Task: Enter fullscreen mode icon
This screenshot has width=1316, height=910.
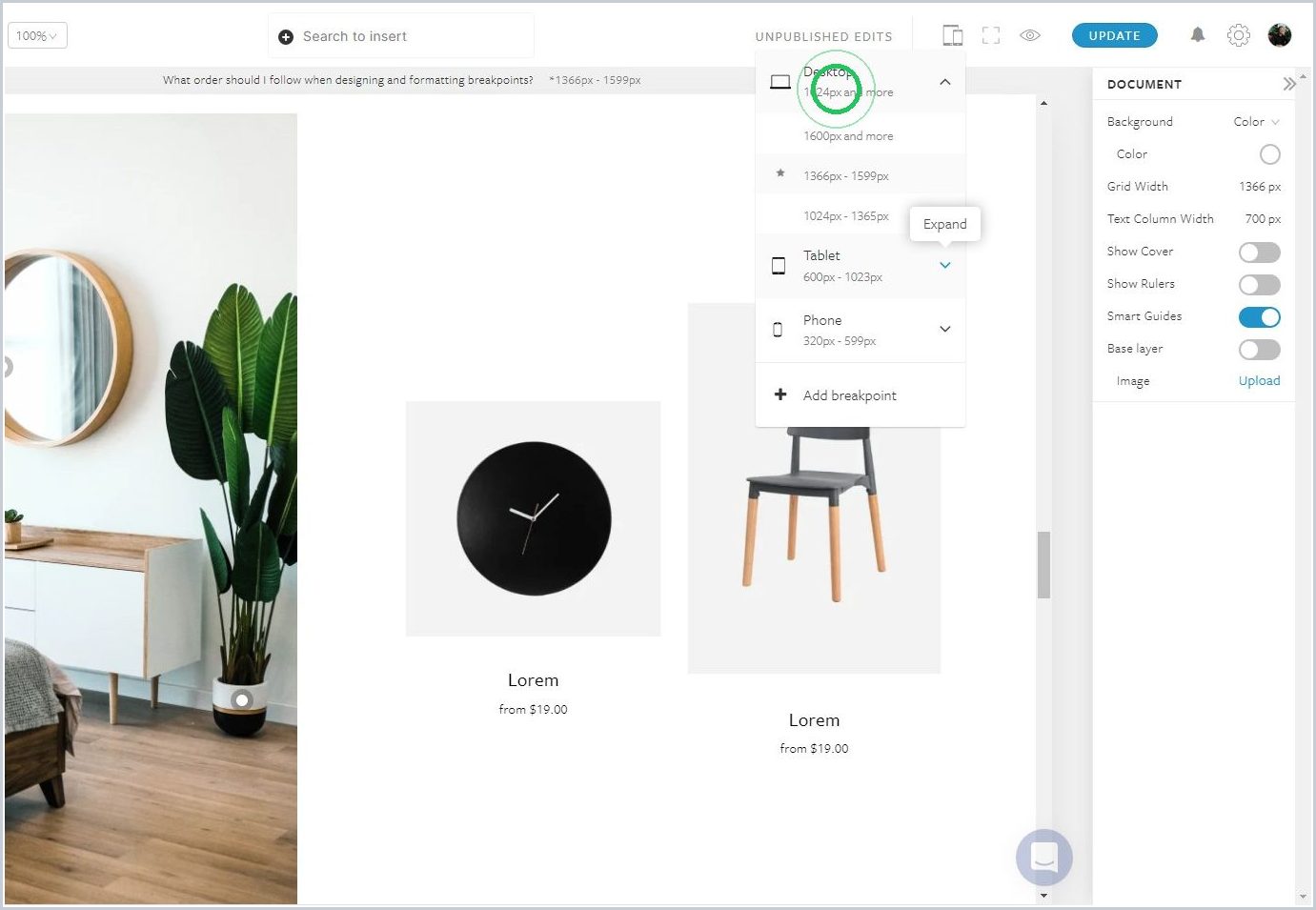Action: click(991, 36)
